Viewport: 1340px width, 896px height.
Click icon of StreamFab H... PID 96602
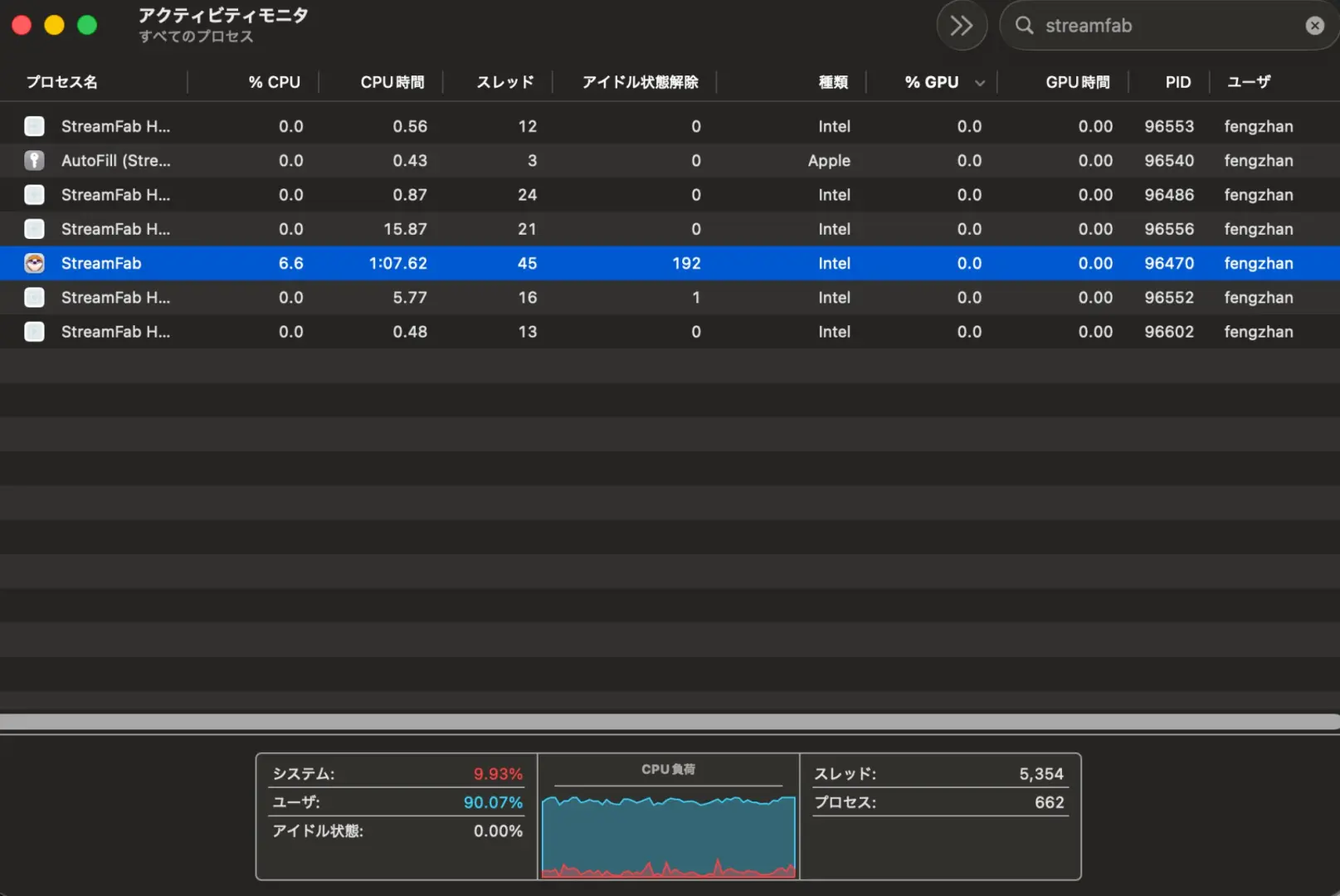click(x=34, y=332)
